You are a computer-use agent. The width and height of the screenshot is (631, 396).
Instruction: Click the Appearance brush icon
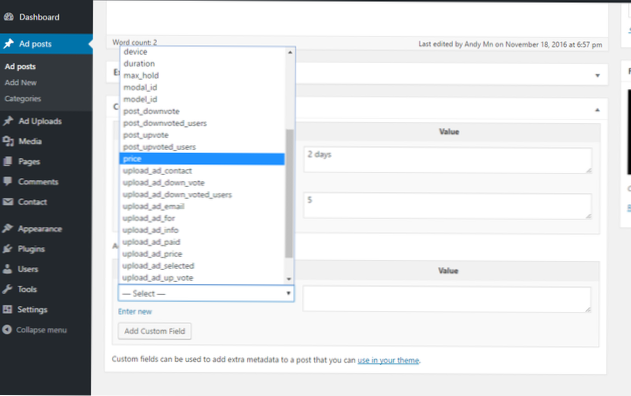(8, 229)
